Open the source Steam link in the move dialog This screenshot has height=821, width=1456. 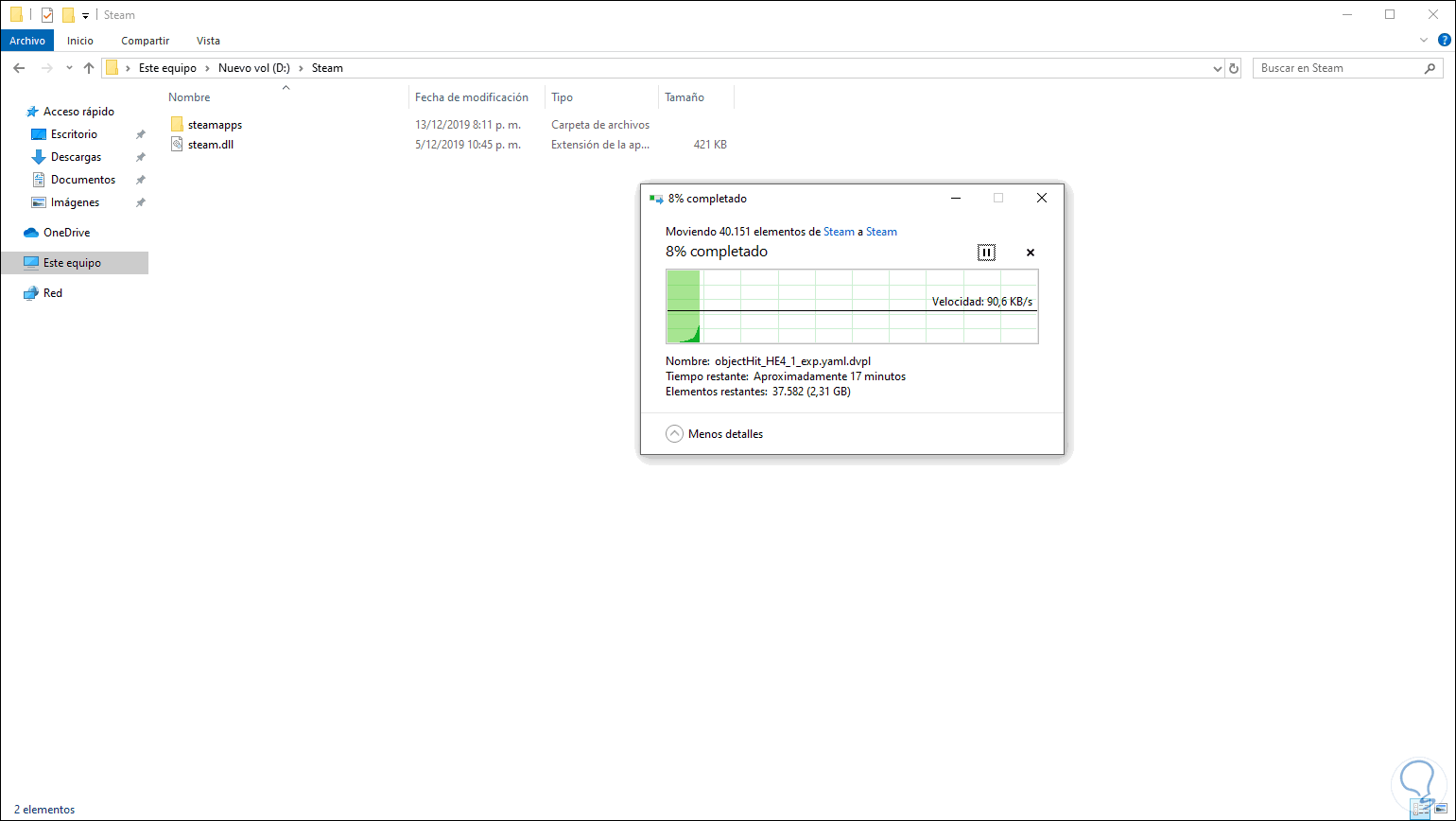point(839,232)
